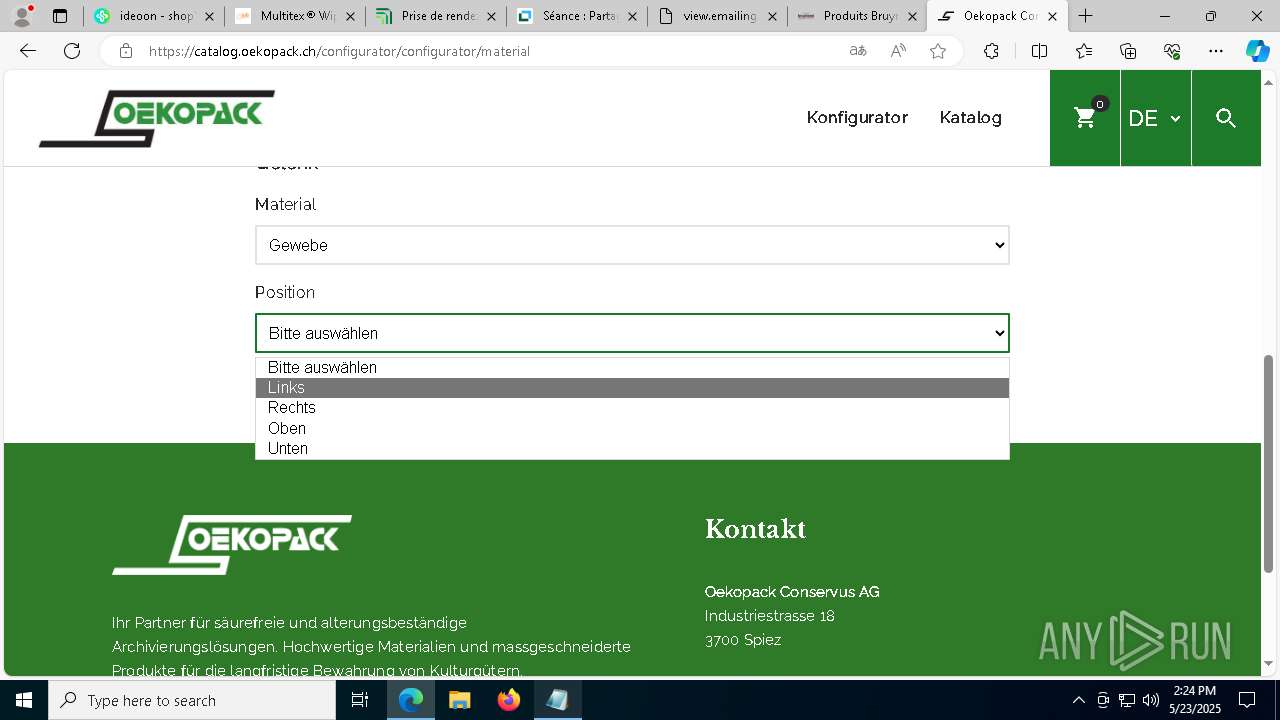Switch to the 'Séance : Parta' tab

click(x=577, y=16)
